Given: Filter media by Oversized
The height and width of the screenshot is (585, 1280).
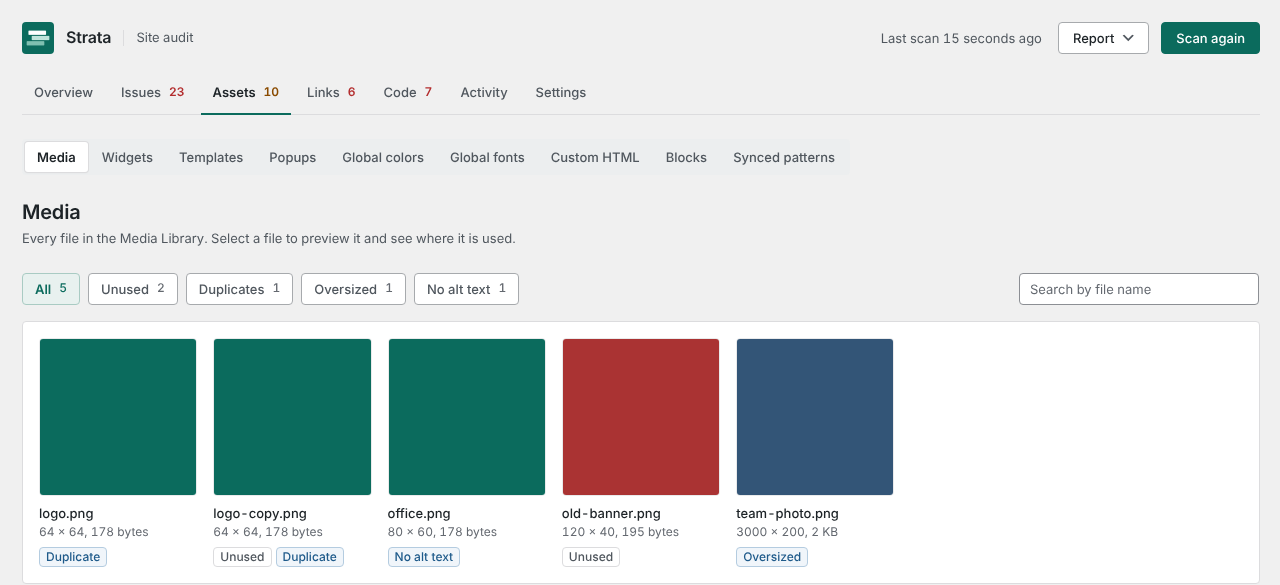Looking at the screenshot, I should pos(353,289).
